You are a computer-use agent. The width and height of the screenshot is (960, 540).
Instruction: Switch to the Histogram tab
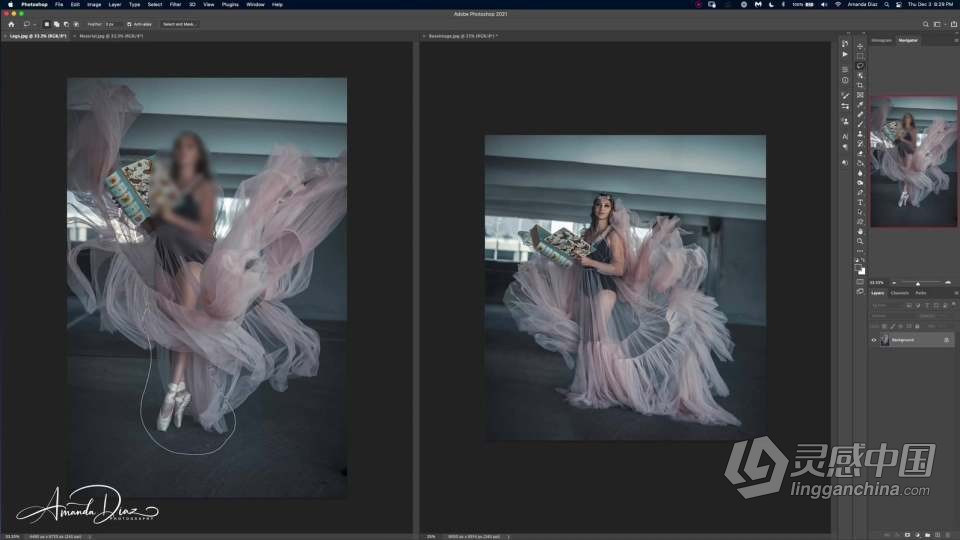click(882, 40)
